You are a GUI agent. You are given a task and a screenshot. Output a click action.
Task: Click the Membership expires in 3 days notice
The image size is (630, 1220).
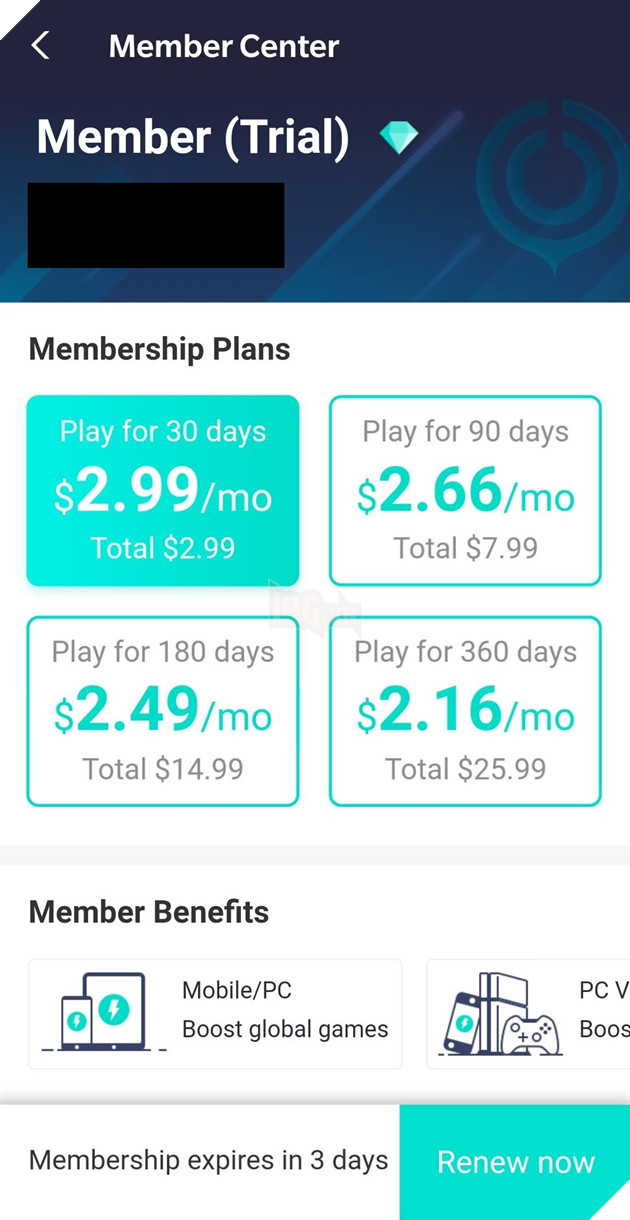click(208, 1161)
